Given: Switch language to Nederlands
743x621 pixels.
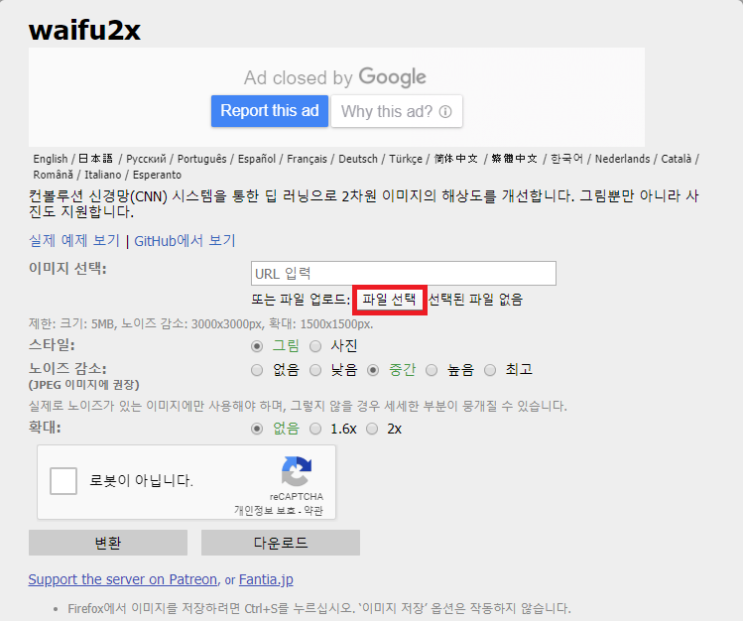Looking at the screenshot, I should click(622, 159).
